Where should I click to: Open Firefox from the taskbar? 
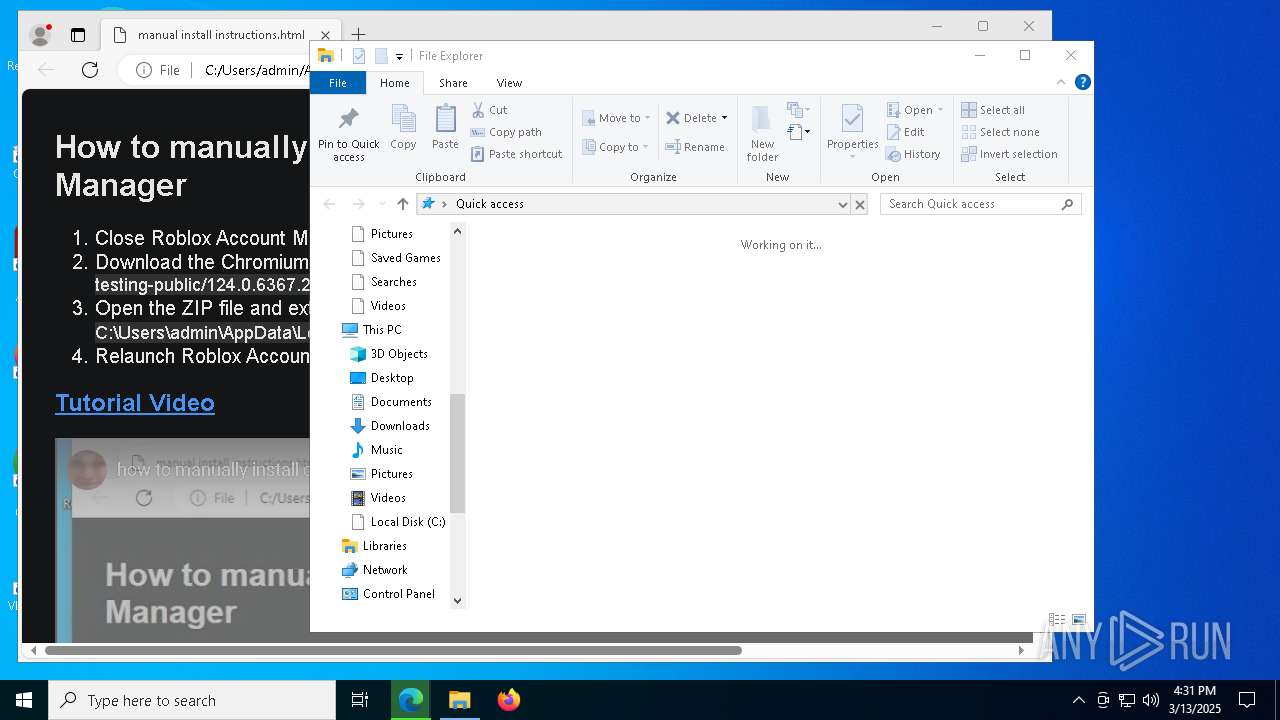[508, 700]
